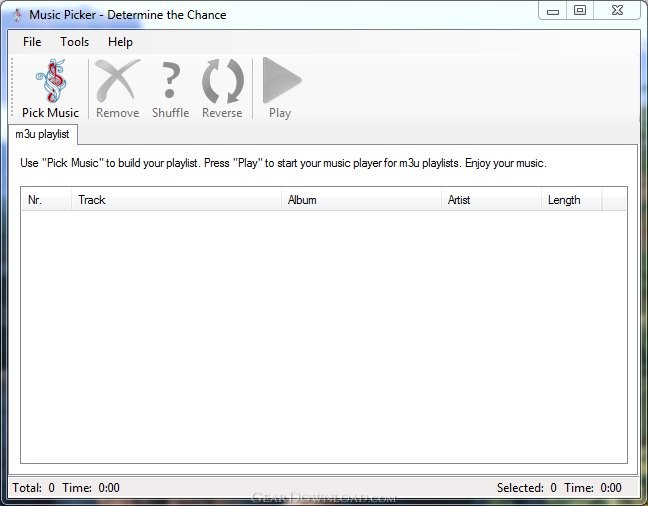Select the m3u playlist tab
Viewport: 648px width, 506px height.
point(43,134)
